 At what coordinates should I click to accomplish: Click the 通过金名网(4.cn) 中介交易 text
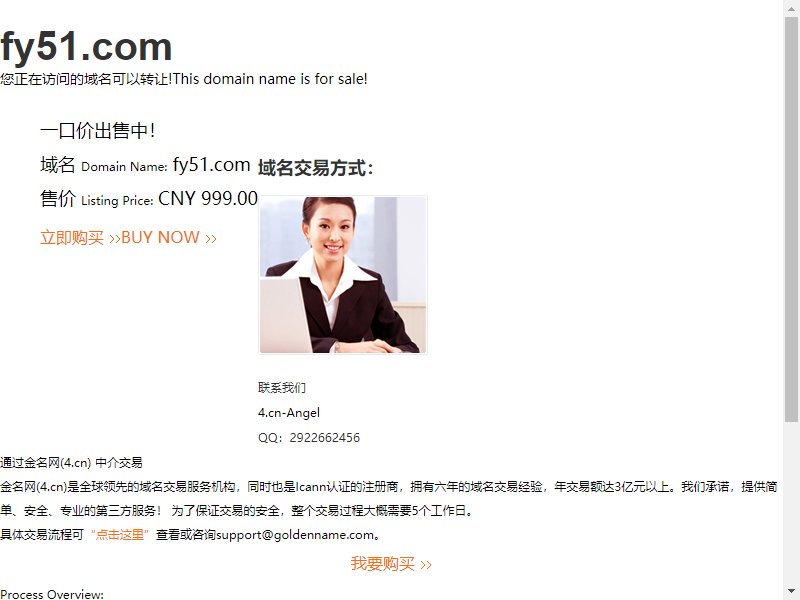(71, 463)
